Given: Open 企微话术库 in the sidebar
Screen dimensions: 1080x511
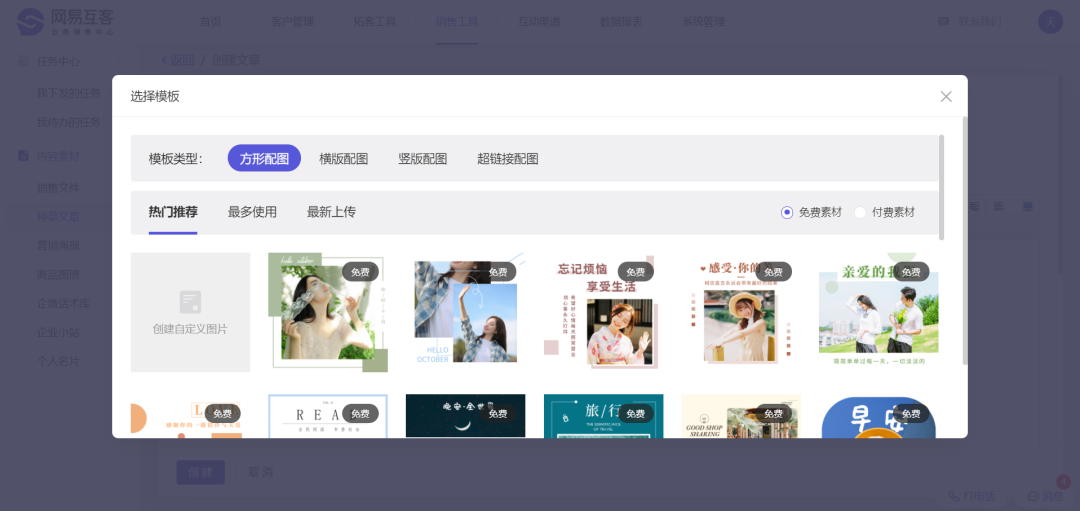Looking at the screenshot, I should (x=63, y=304).
